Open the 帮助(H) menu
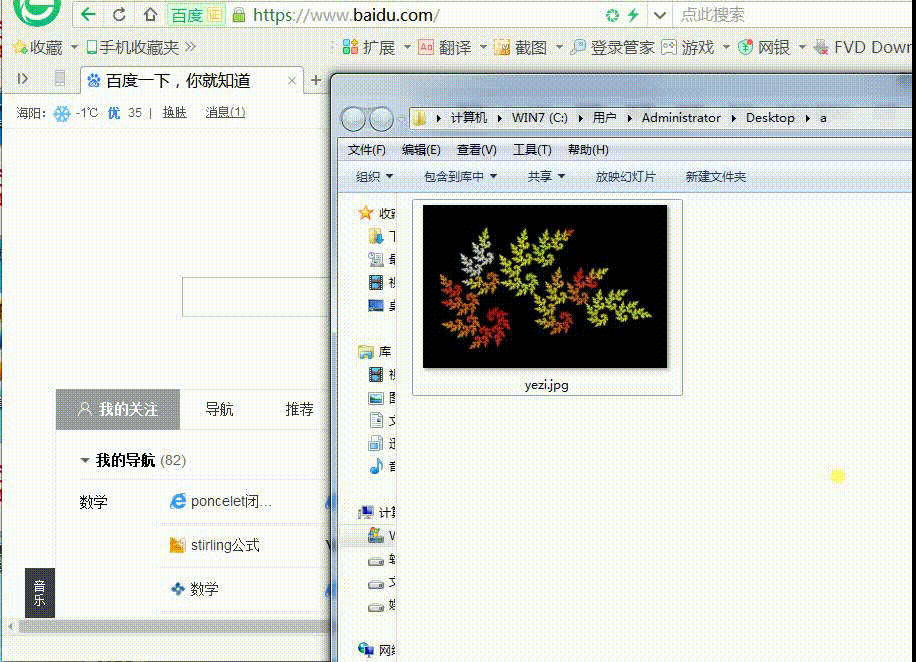The width and height of the screenshot is (916, 662). [x=588, y=150]
